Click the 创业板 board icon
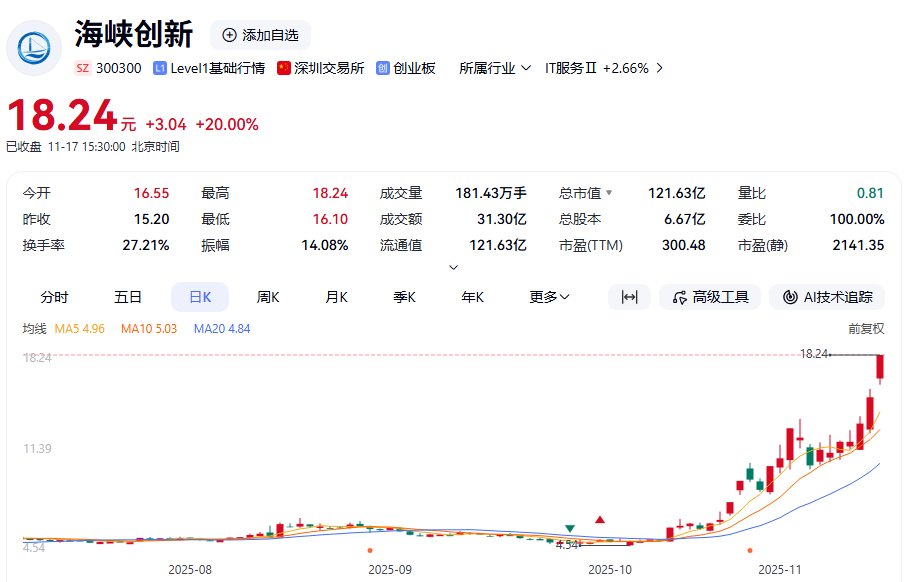910x582 pixels. tap(383, 68)
